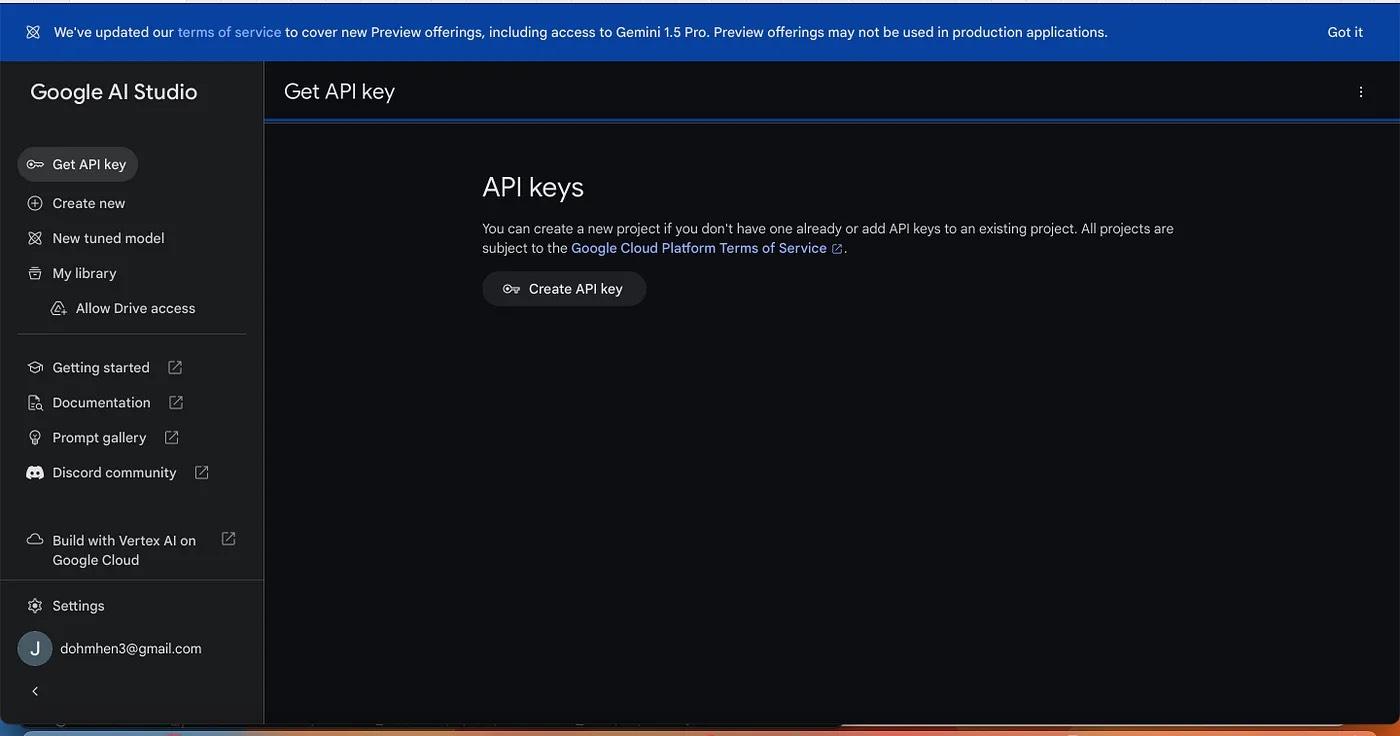Click the Discord logo icon

pyautogui.click(x=35, y=472)
